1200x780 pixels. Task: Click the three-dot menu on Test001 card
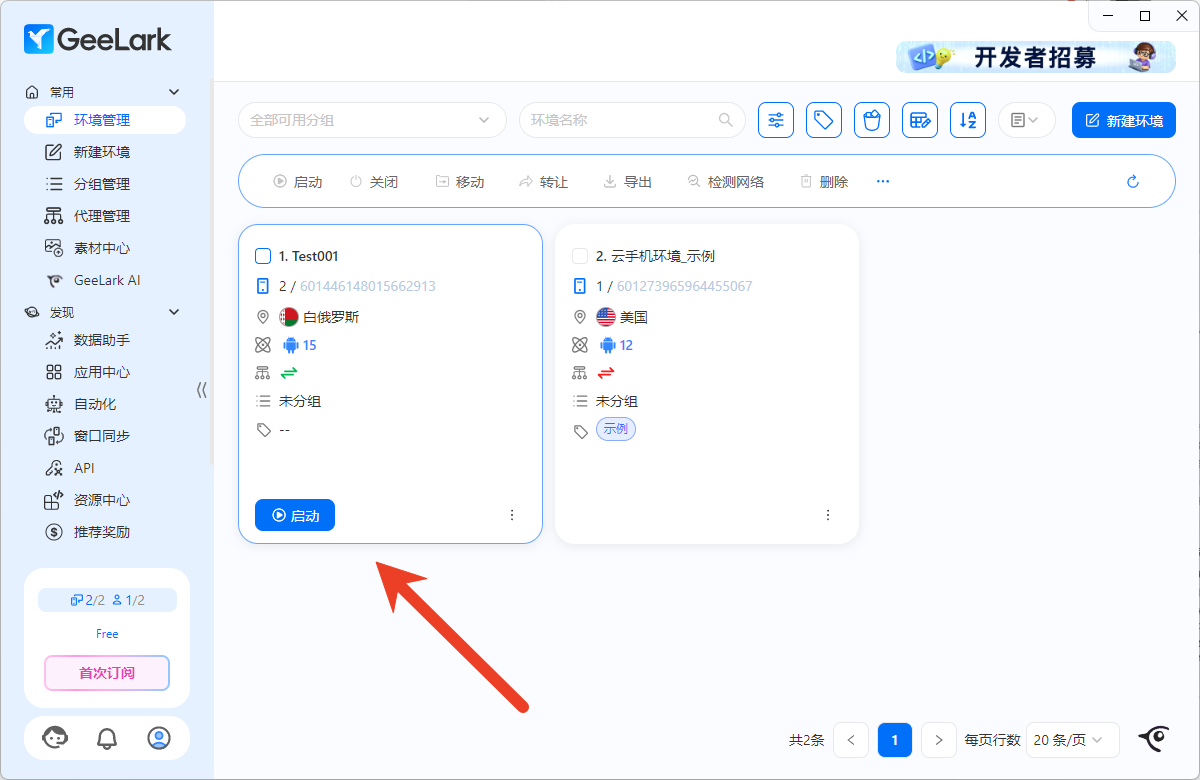[512, 515]
